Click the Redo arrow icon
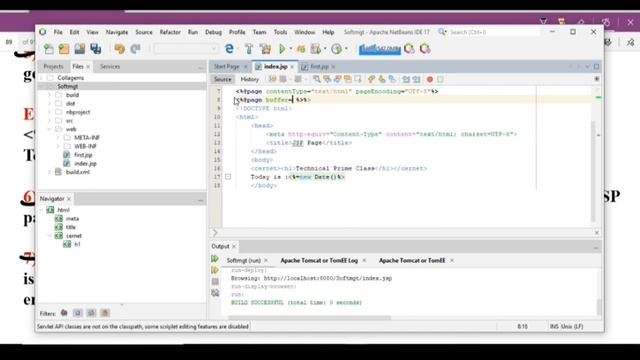 click(x=136, y=49)
